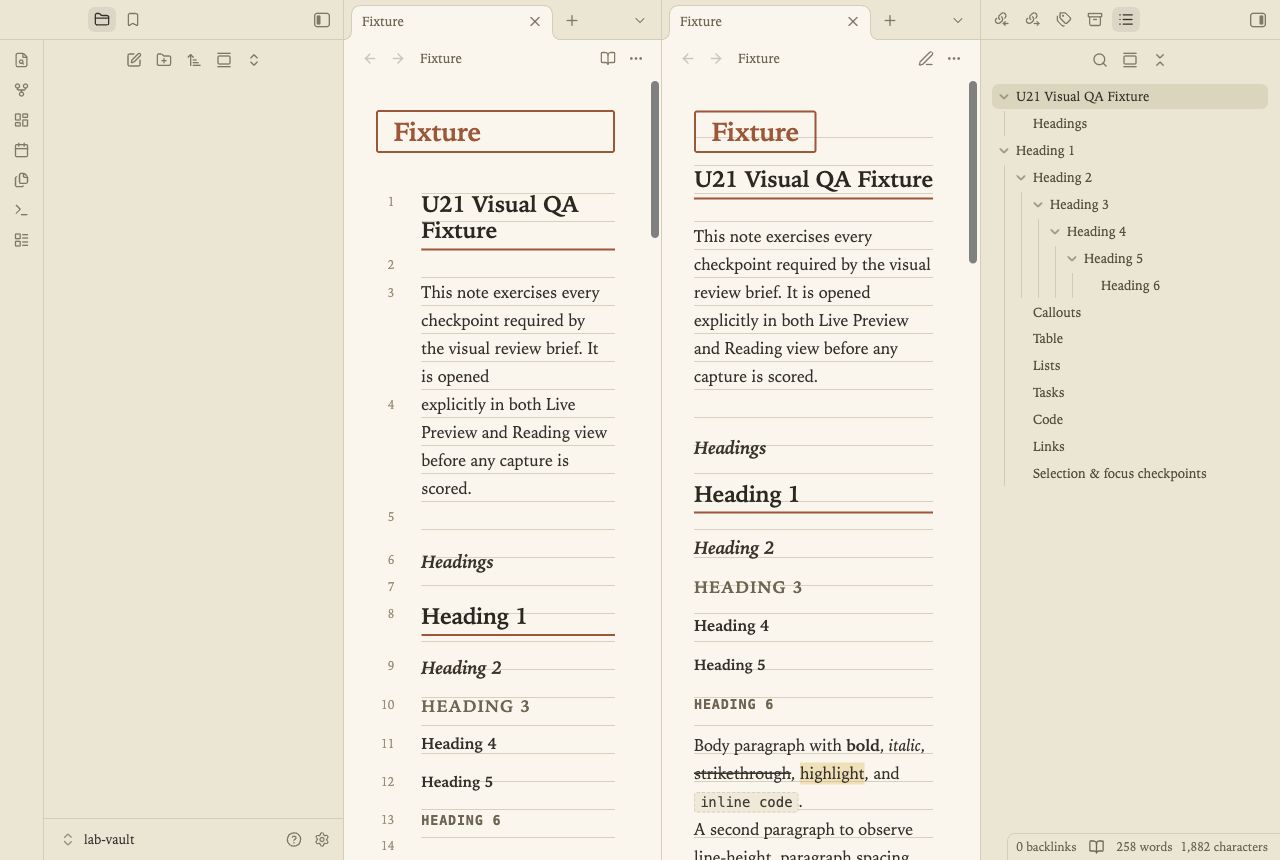Select the right Fixture tab

[767, 21]
